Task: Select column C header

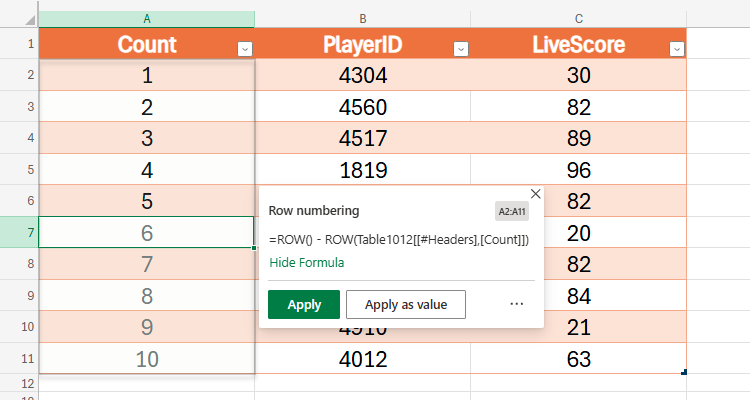Action: click(x=578, y=19)
